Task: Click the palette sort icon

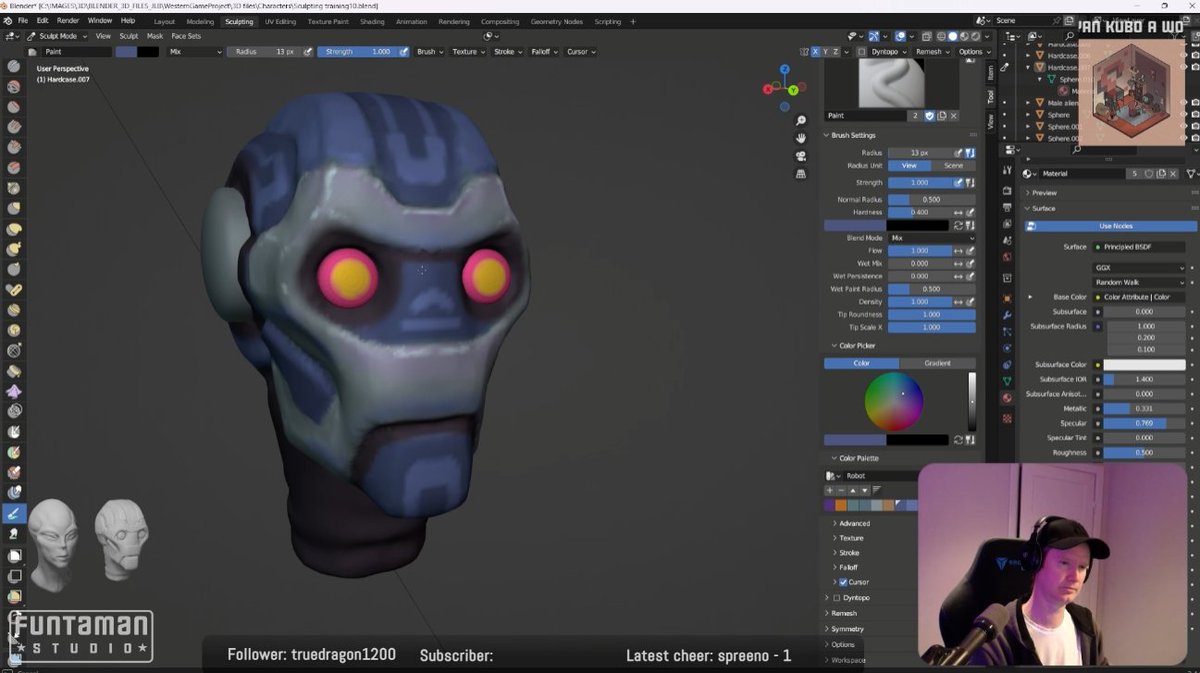Action: point(877,490)
